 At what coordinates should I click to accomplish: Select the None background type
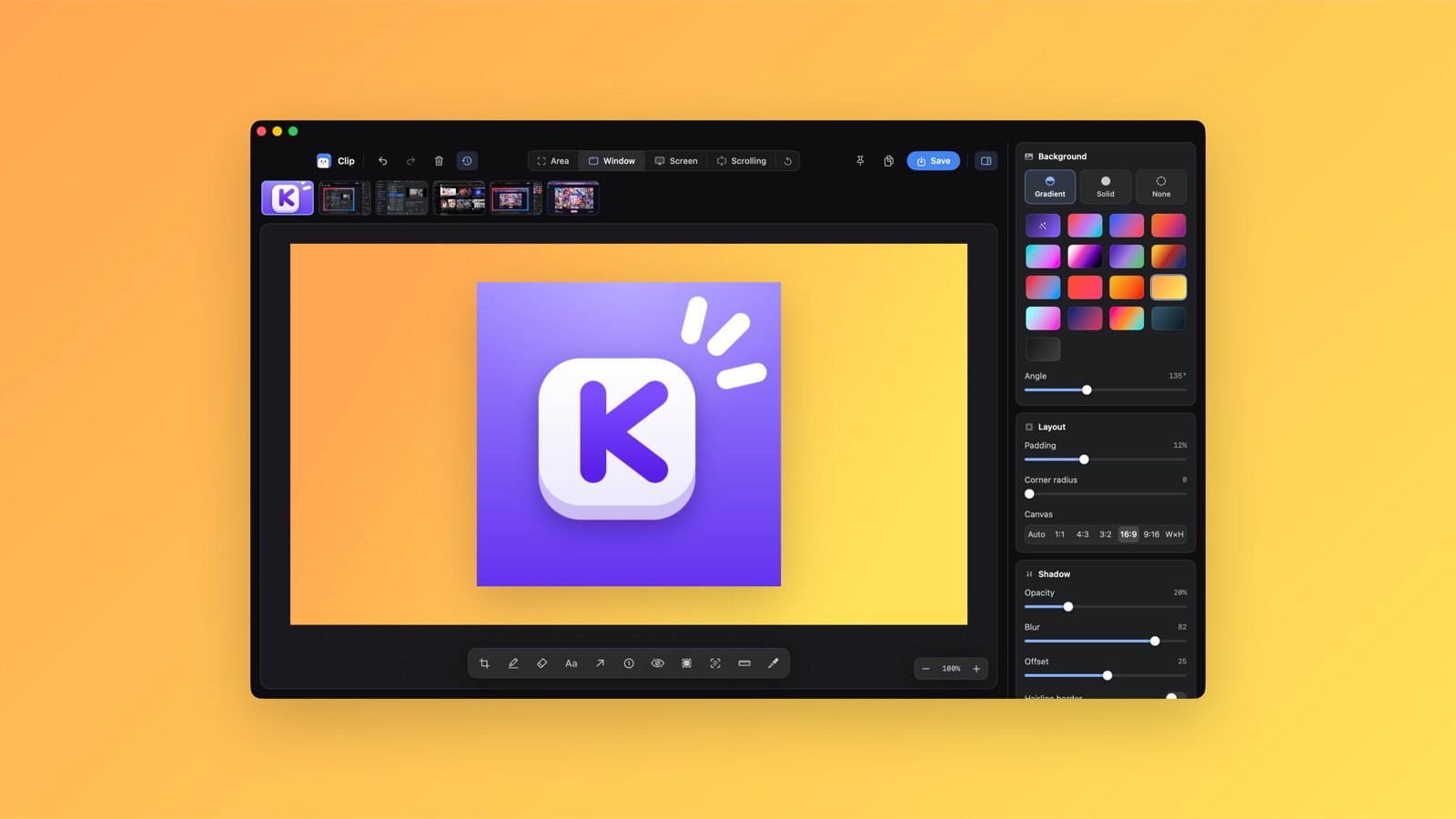1161,187
